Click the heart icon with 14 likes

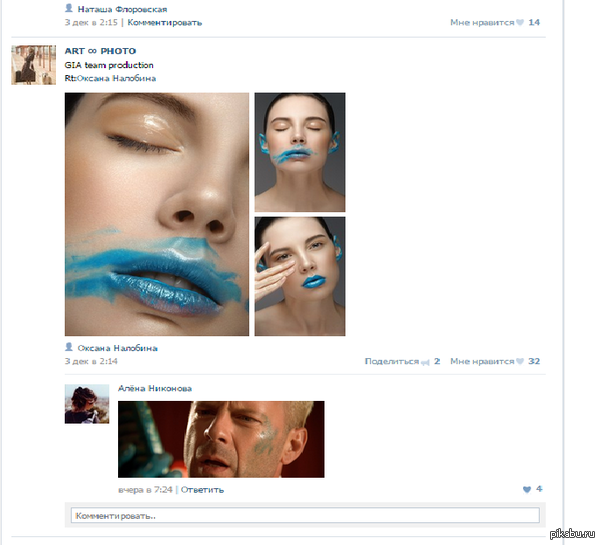click(x=520, y=22)
